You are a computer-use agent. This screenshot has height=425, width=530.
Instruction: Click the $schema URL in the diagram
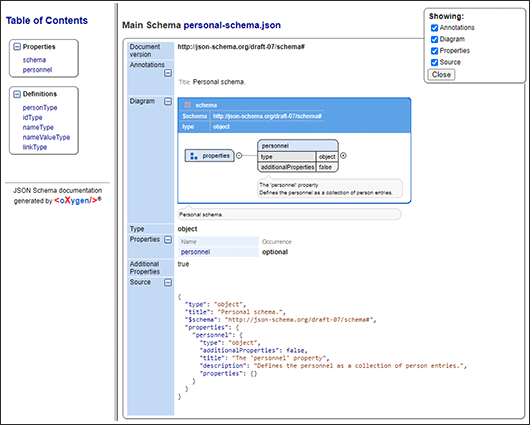click(x=267, y=116)
